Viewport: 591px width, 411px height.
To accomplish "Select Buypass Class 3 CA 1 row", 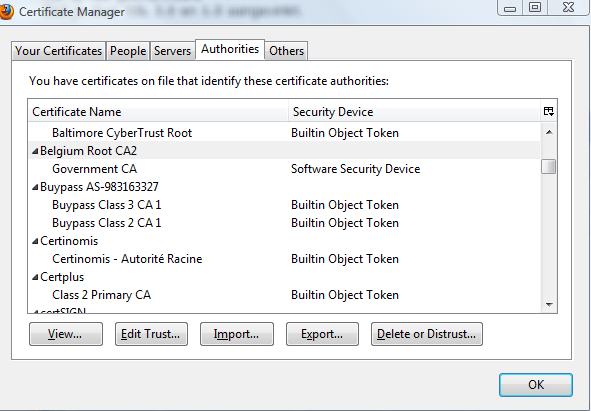I will pyautogui.click(x=284, y=205).
